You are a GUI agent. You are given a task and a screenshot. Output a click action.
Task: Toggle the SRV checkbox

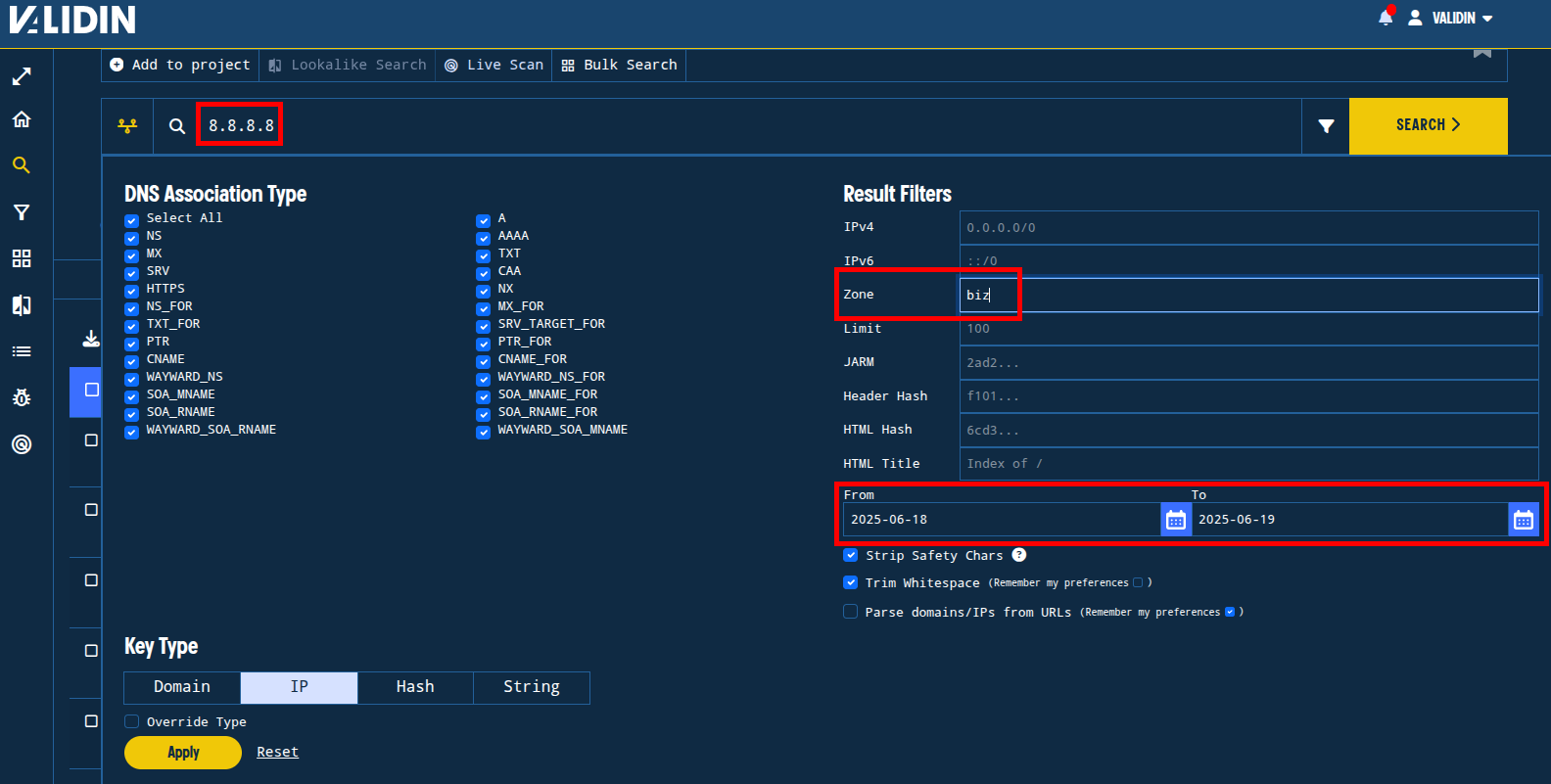click(x=131, y=273)
